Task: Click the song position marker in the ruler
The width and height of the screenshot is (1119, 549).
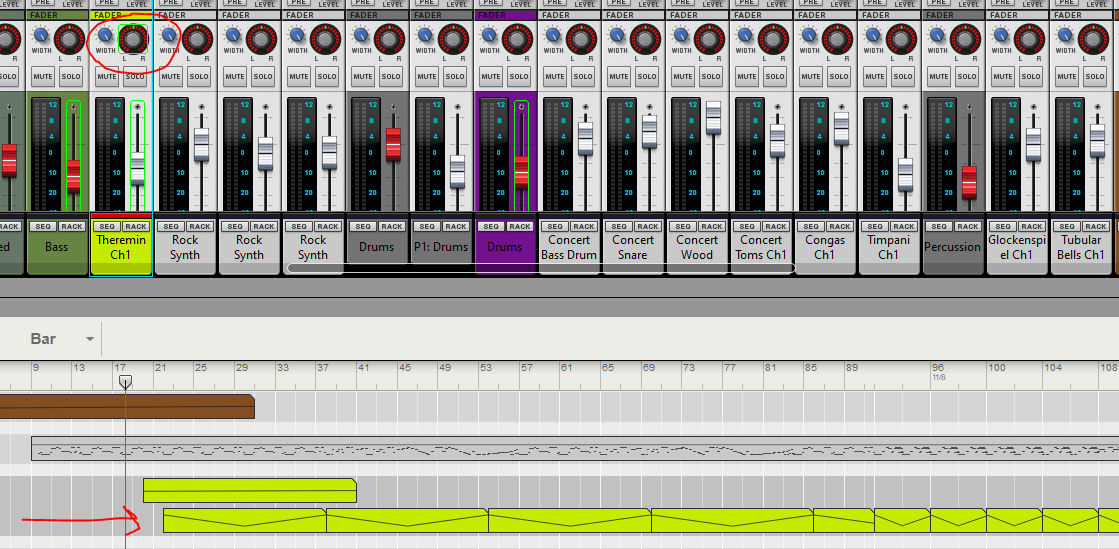Action: (x=125, y=382)
